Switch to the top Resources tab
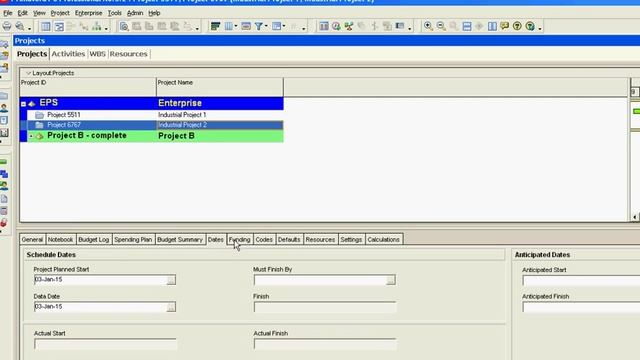The width and height of the screenshot is (640, 360). pos(129,54)
